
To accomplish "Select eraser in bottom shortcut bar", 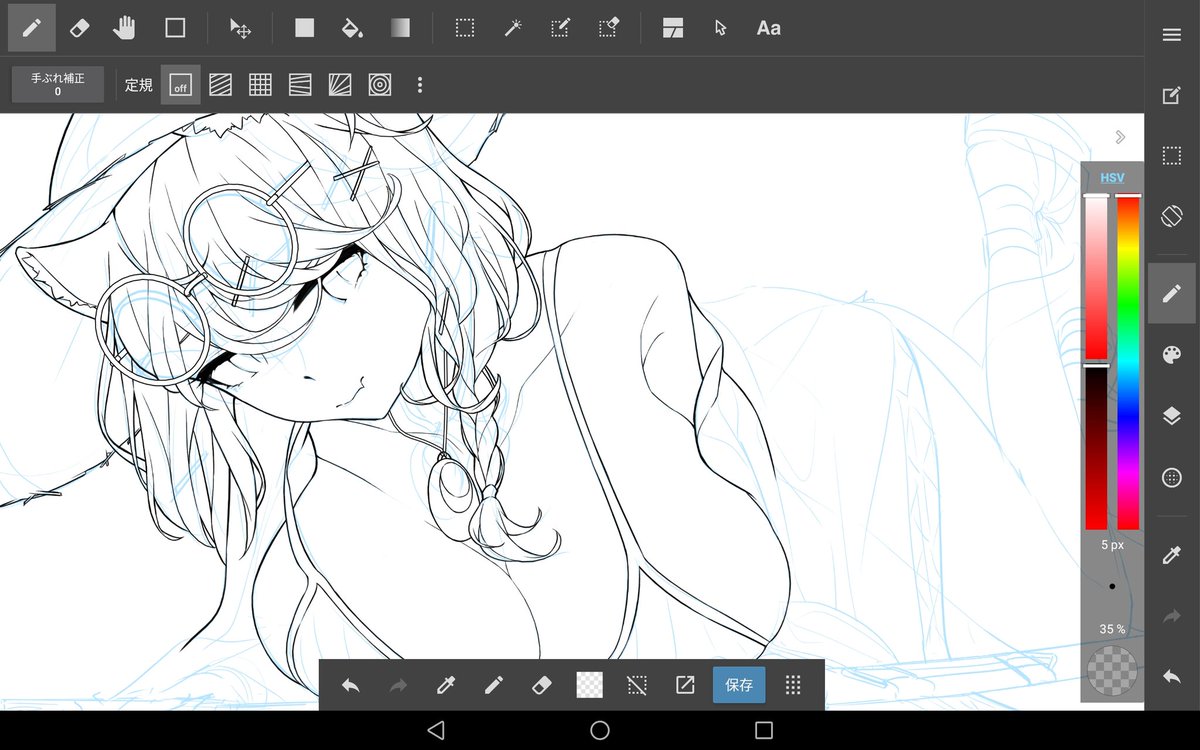I will [x=542, y=685].
